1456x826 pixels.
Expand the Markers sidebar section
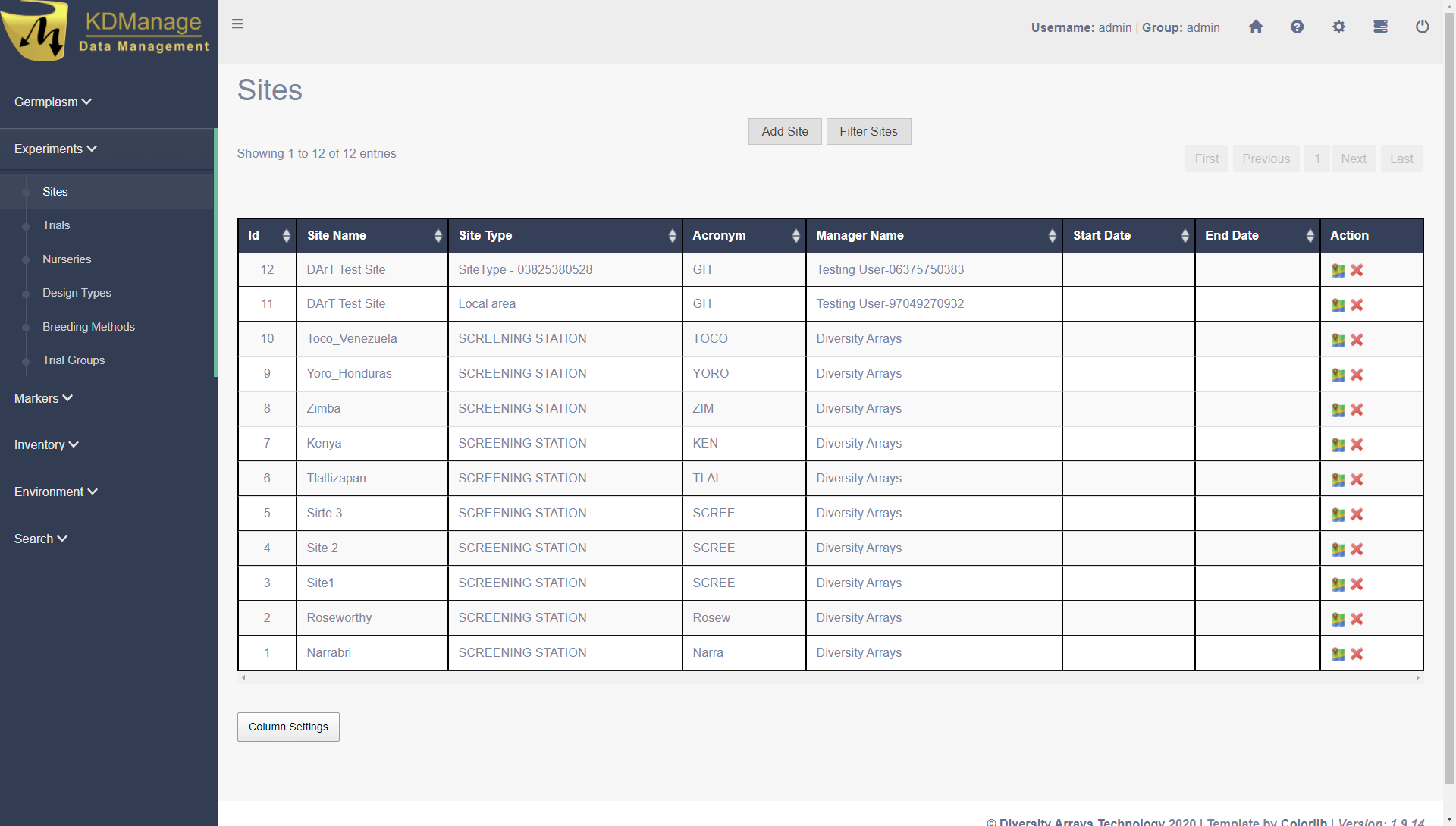[x=43, y=398]
